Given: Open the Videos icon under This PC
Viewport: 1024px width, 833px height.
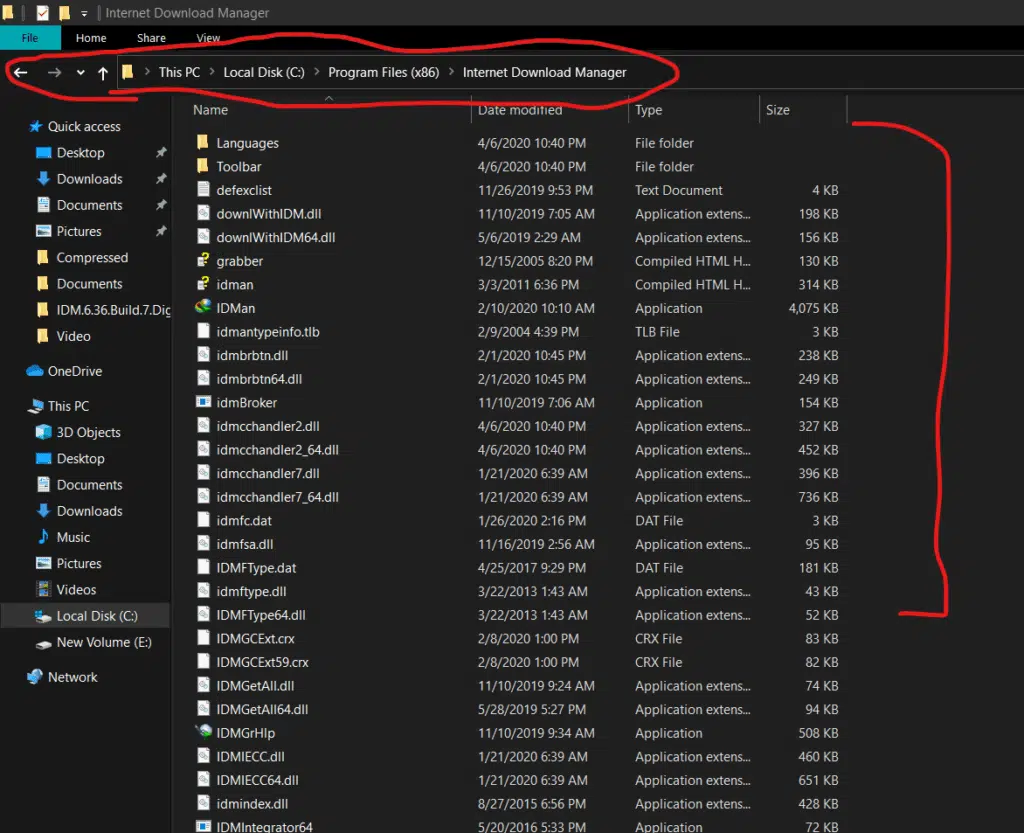Looking at the screenshot, I should click(x=43, y=589).
